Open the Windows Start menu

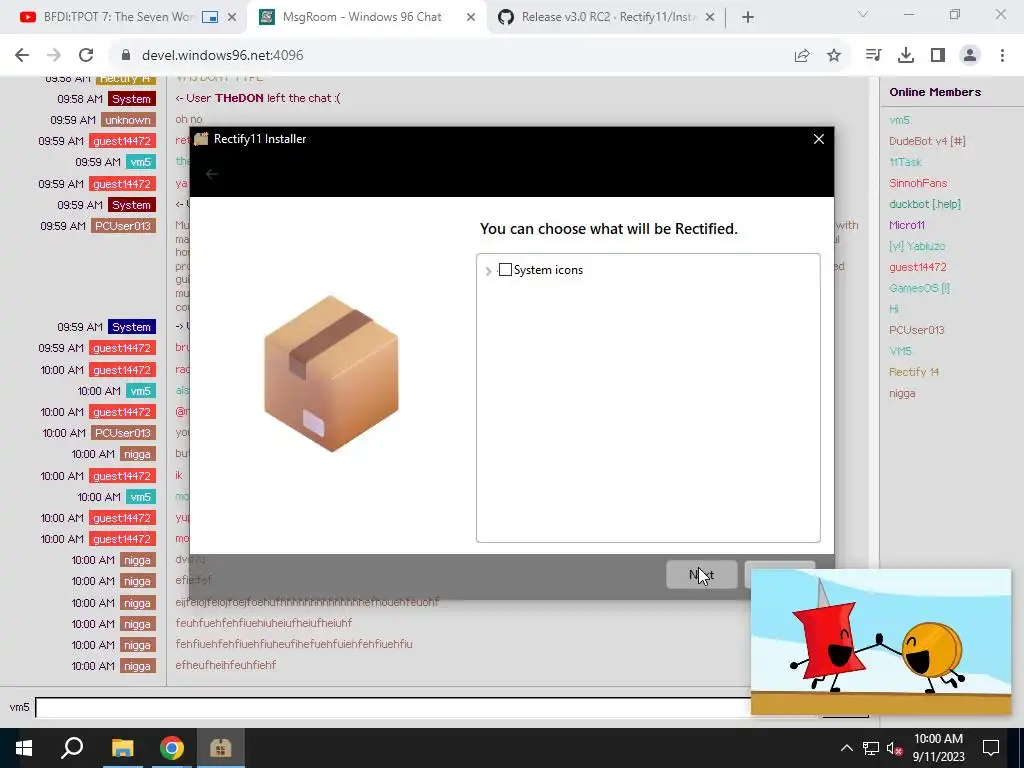24,748
